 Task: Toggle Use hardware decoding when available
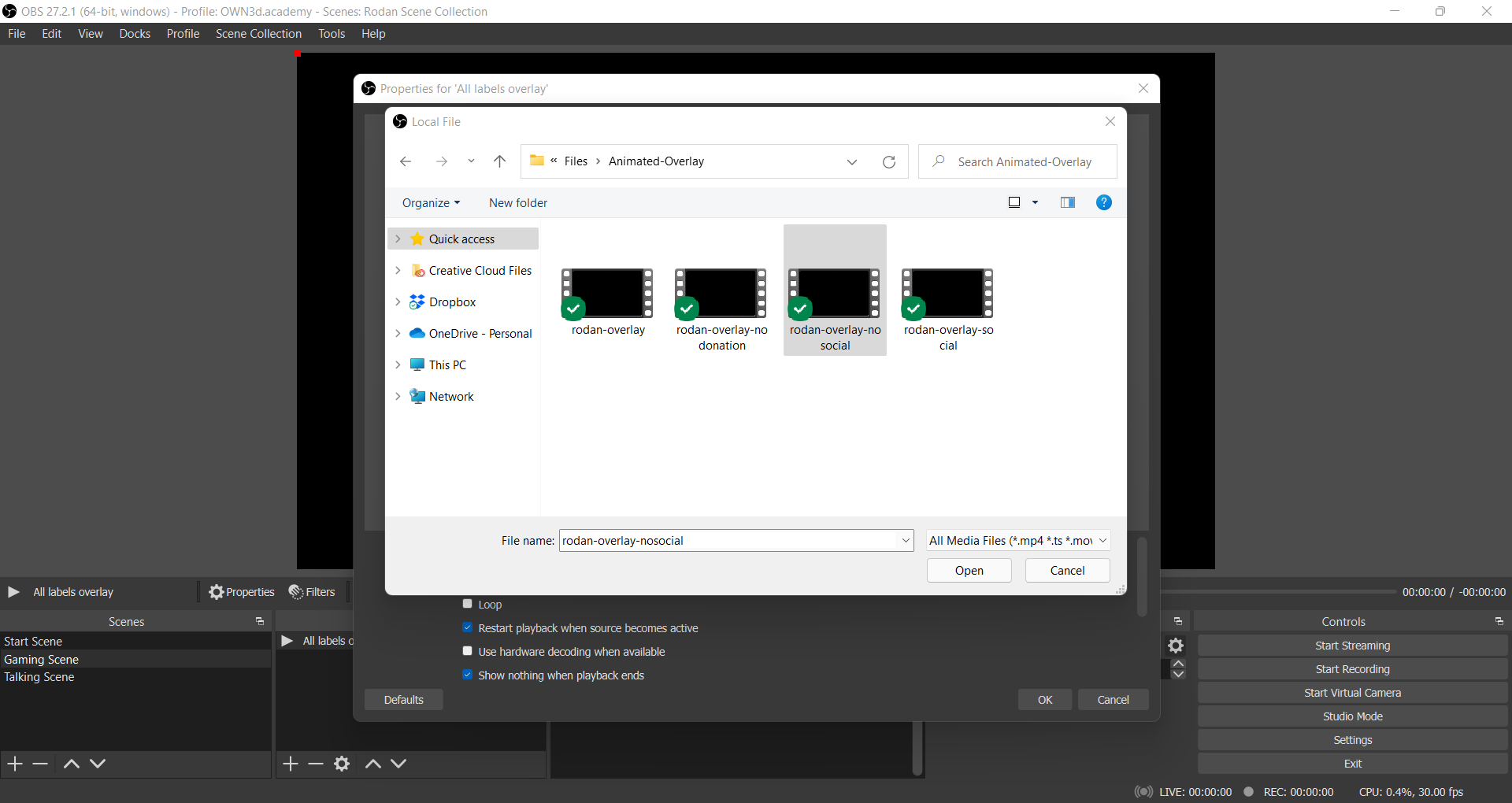(x=468, y=651)
